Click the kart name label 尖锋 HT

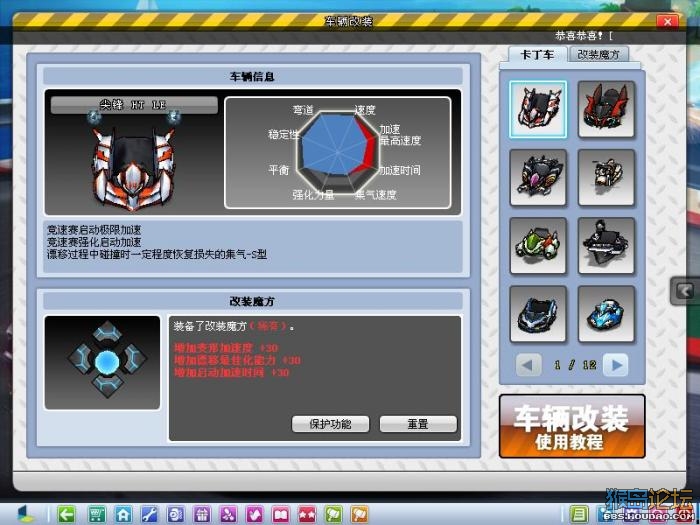click(134, 105)
